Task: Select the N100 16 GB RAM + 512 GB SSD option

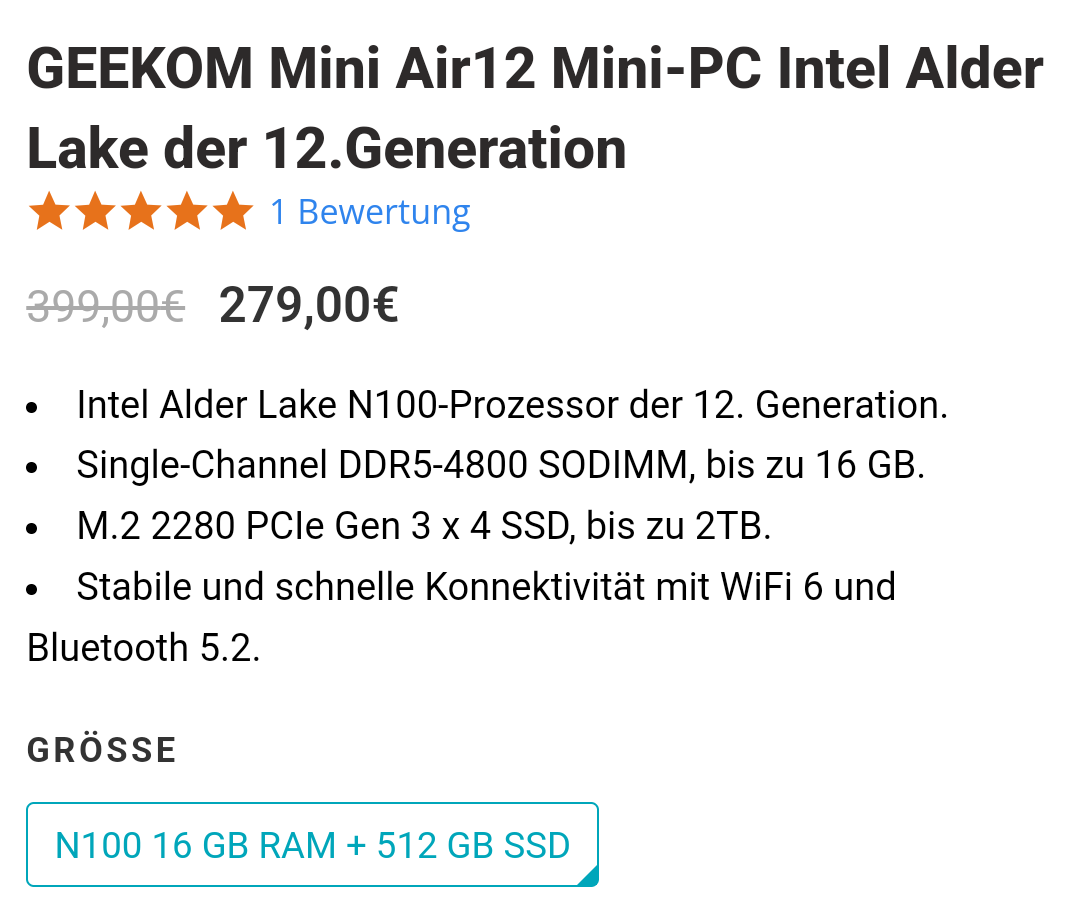Action: pyautogui.click(x=312, y=844)
